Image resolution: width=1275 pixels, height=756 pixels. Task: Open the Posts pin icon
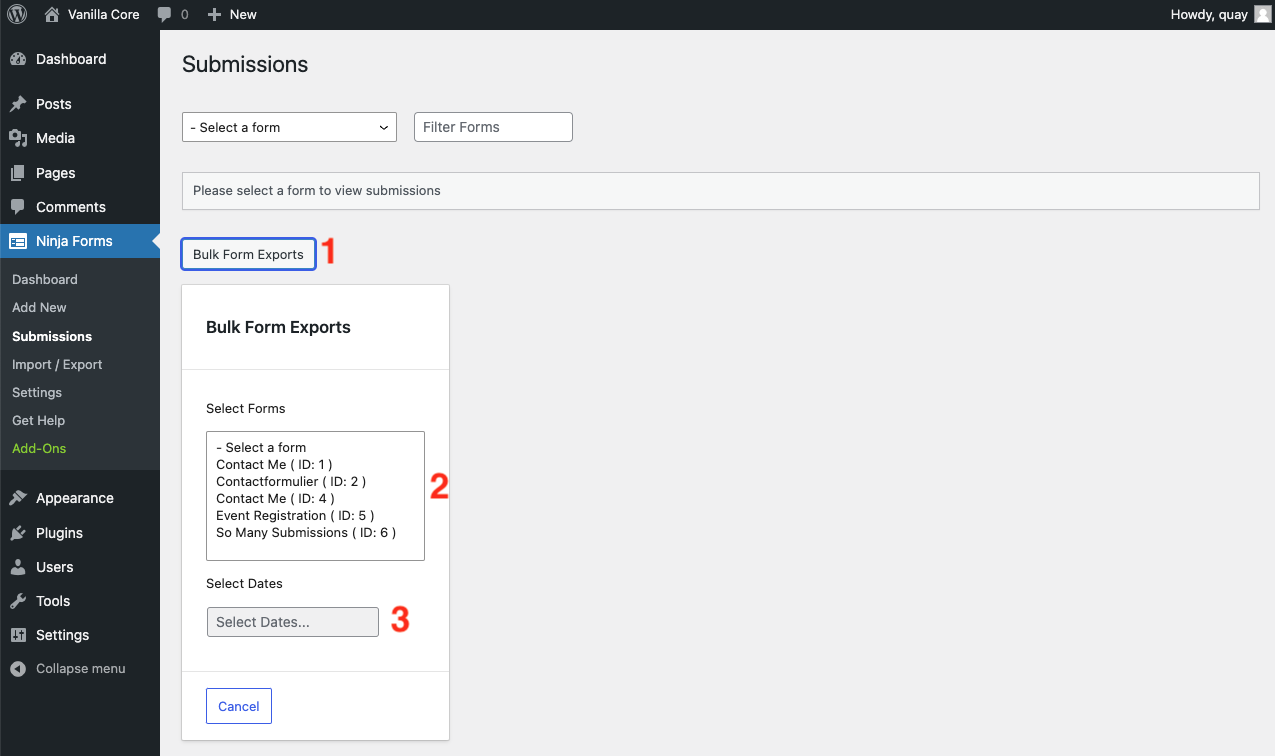tap(17, 104)
